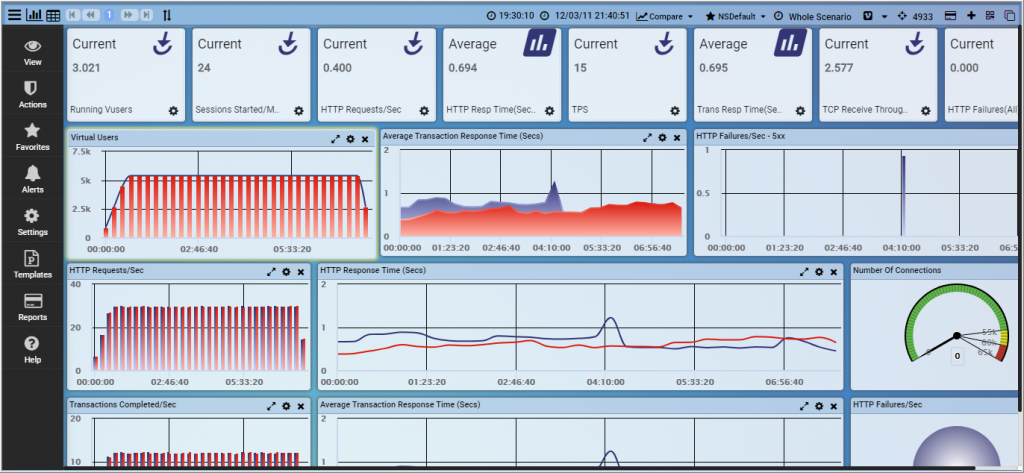Open gear on Running Vusers widget

172,110
